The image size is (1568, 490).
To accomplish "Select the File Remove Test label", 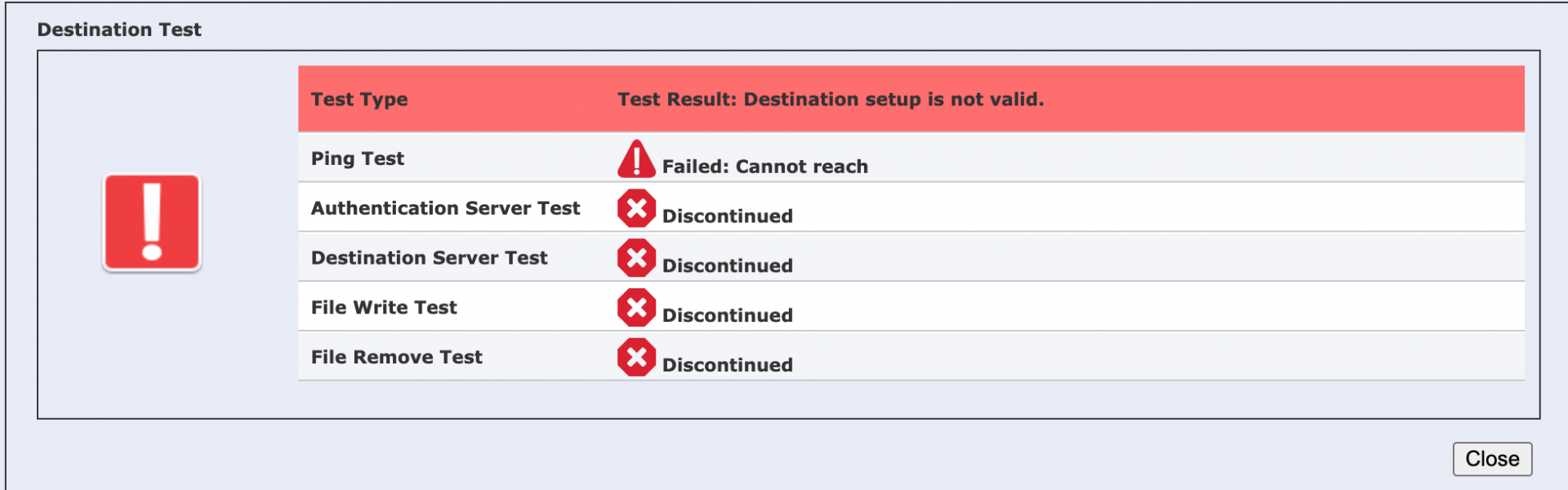I will pyautogui.click(x=396, y=358).
